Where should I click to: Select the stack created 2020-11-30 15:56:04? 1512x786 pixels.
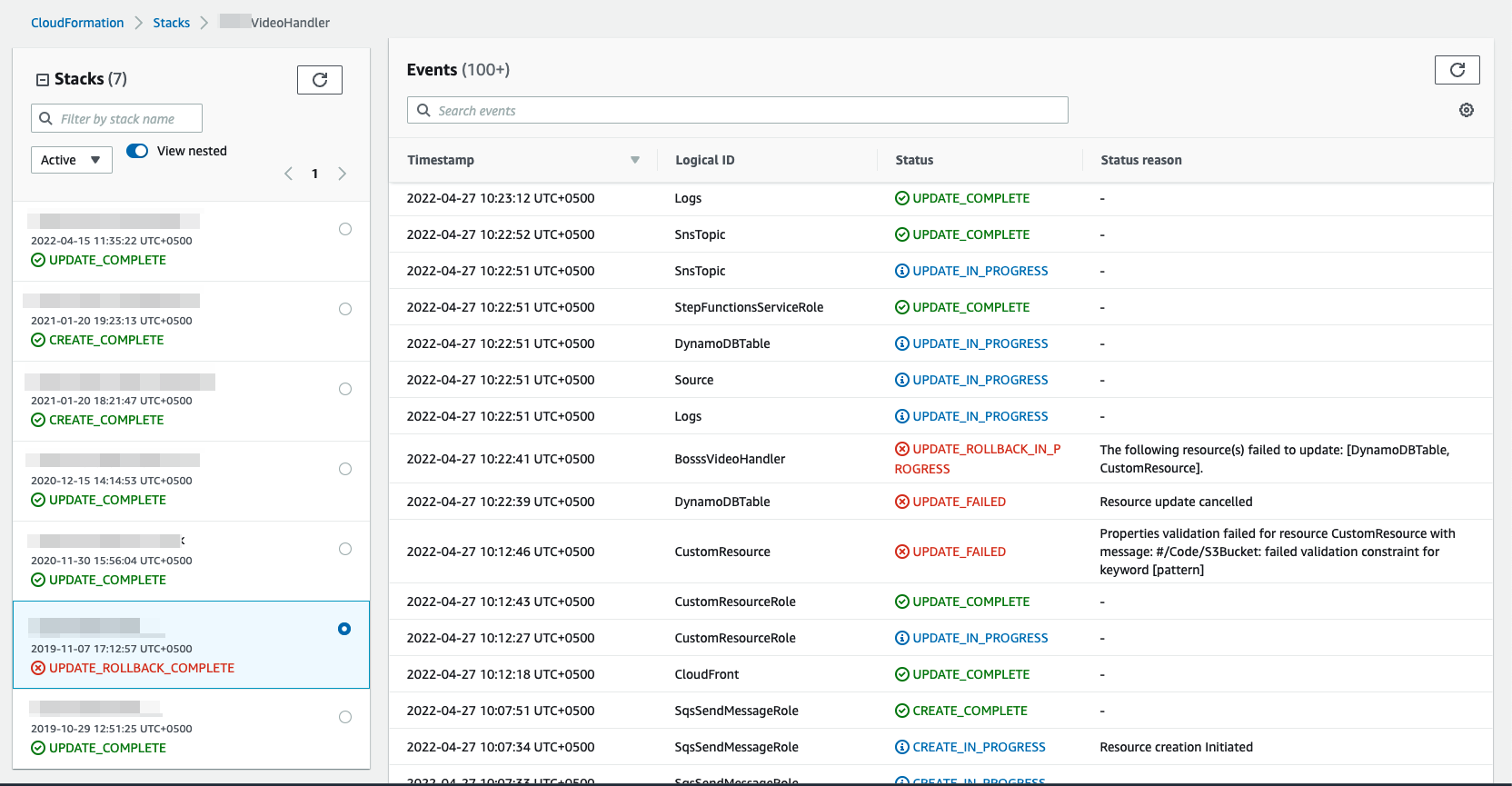[x=345, y=549]
